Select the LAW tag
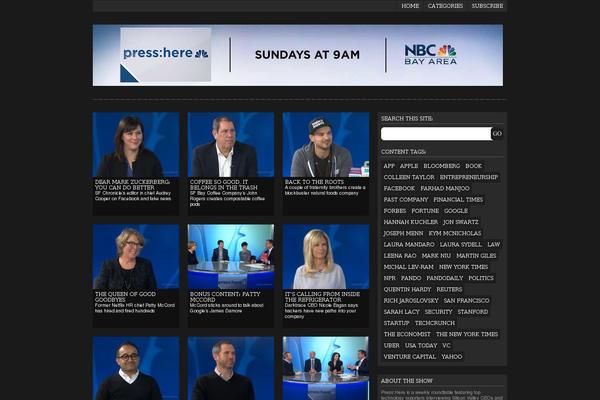Viewport: 600px width, 400px height. click(494, 244)
